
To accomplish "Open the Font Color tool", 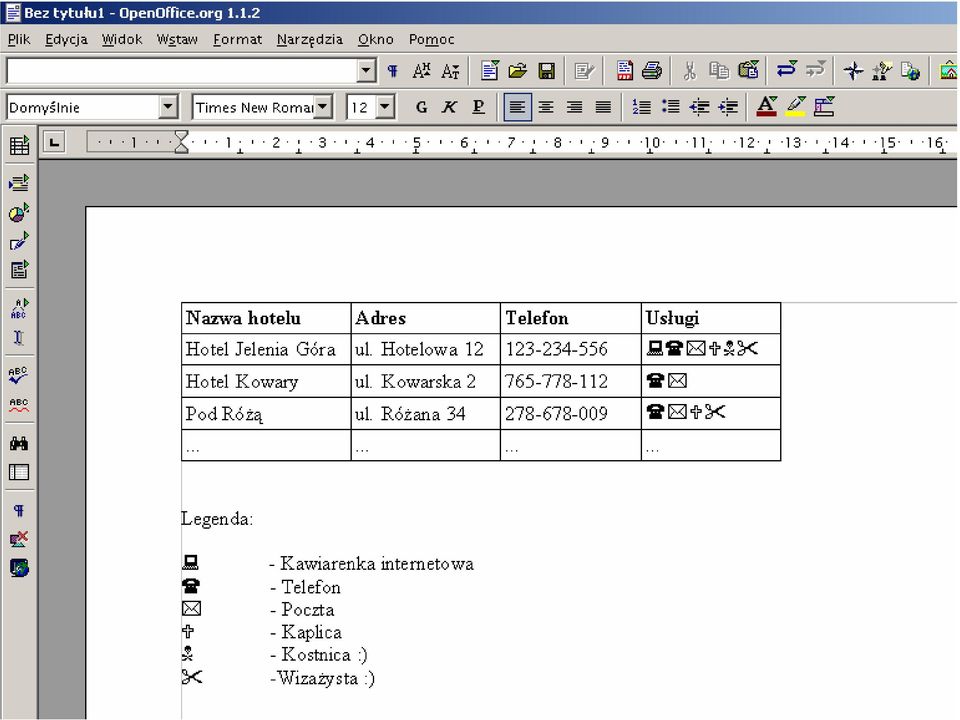I will click(767, 107).
